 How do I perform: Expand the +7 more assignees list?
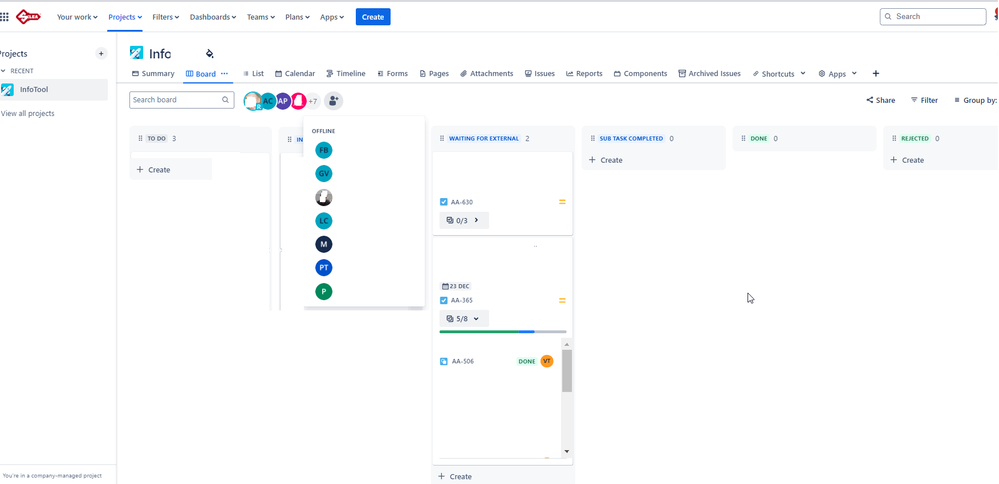point(312,101)
